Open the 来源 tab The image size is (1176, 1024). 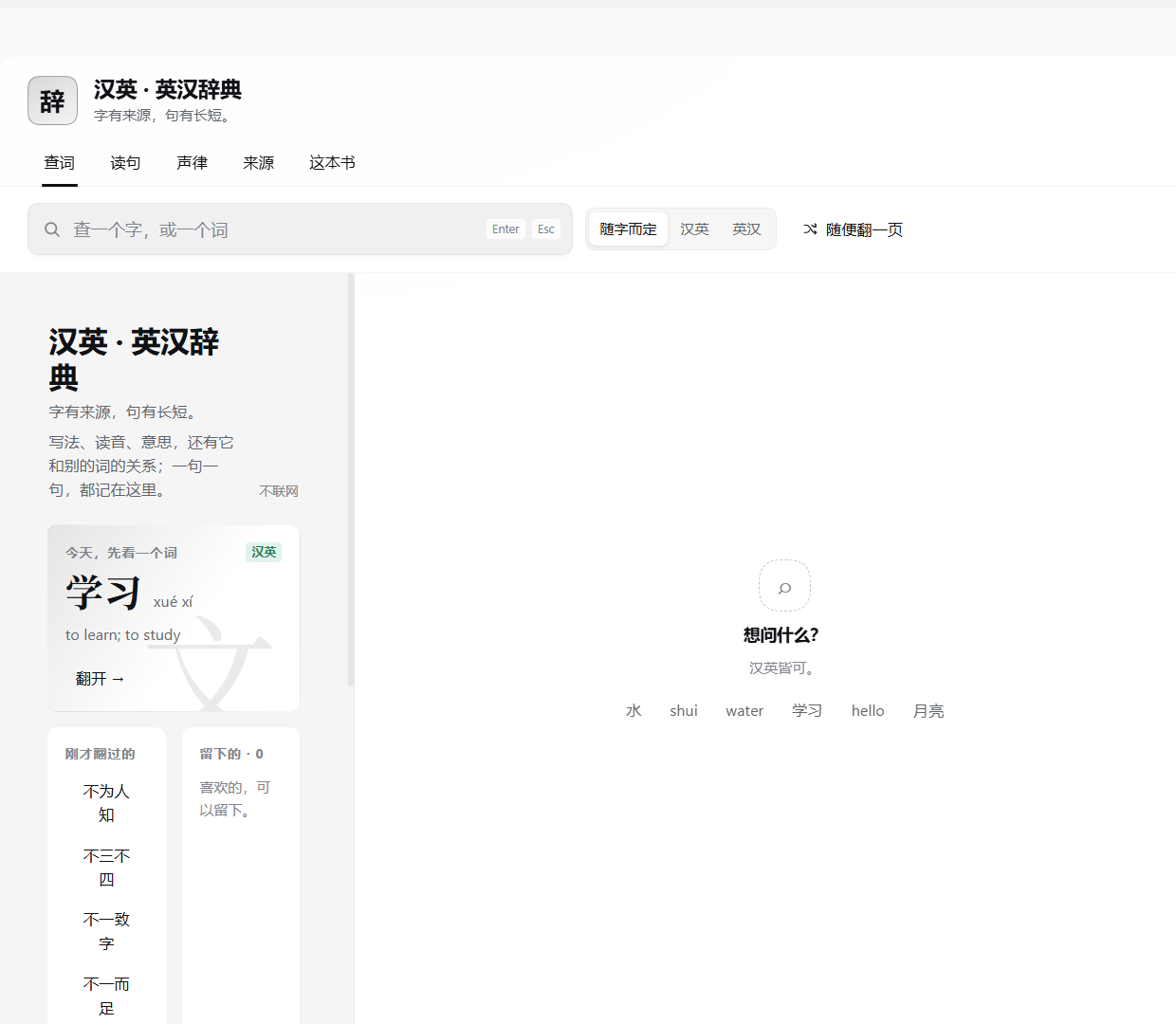click(x=258, y=163)
